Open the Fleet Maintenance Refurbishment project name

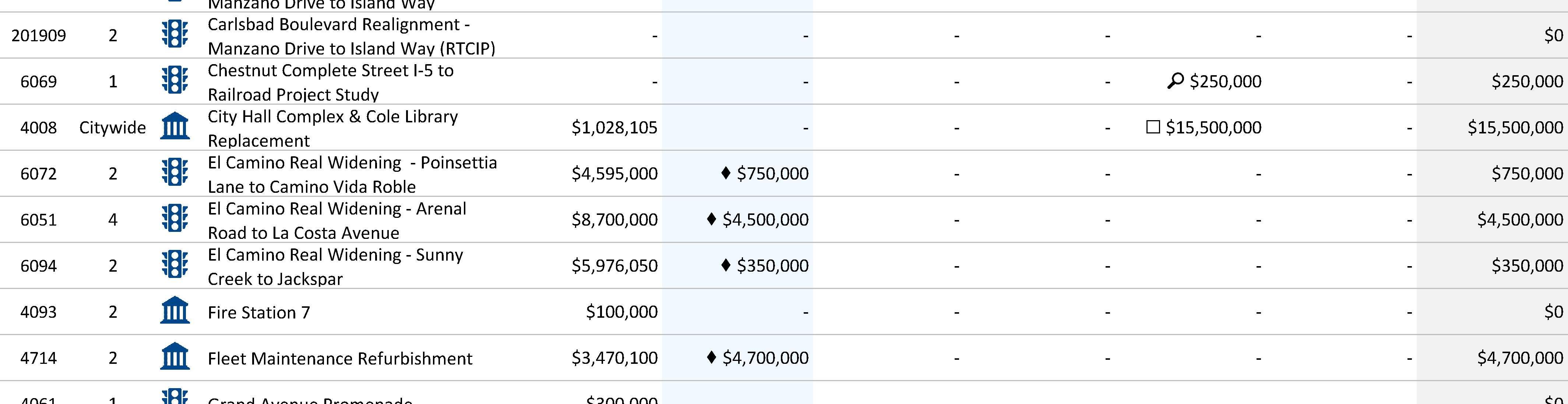pyautogui.click(x=340, y=358)
